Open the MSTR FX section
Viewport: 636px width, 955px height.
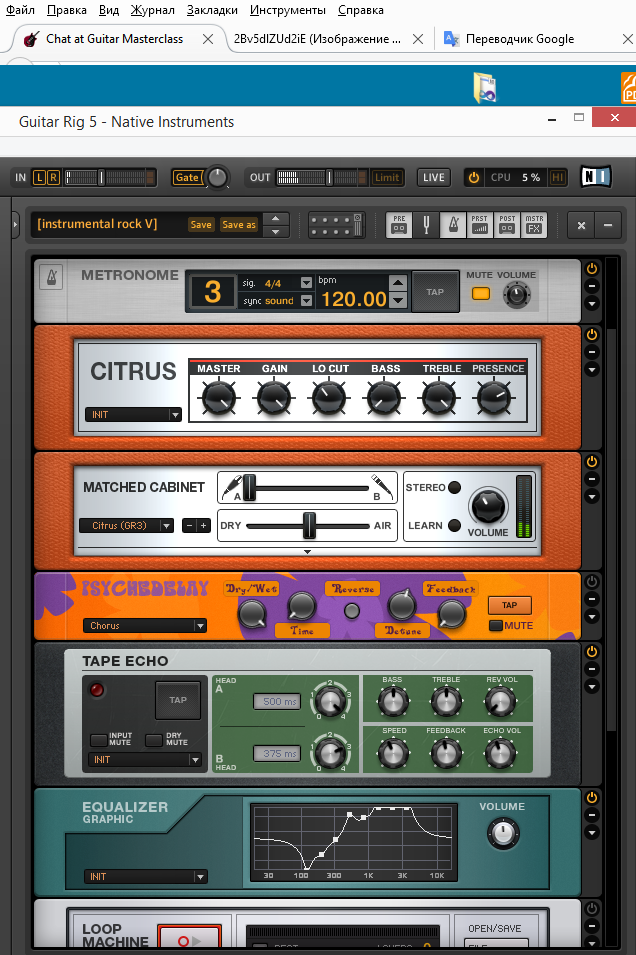pyautogui.click(x=534, y=225)
